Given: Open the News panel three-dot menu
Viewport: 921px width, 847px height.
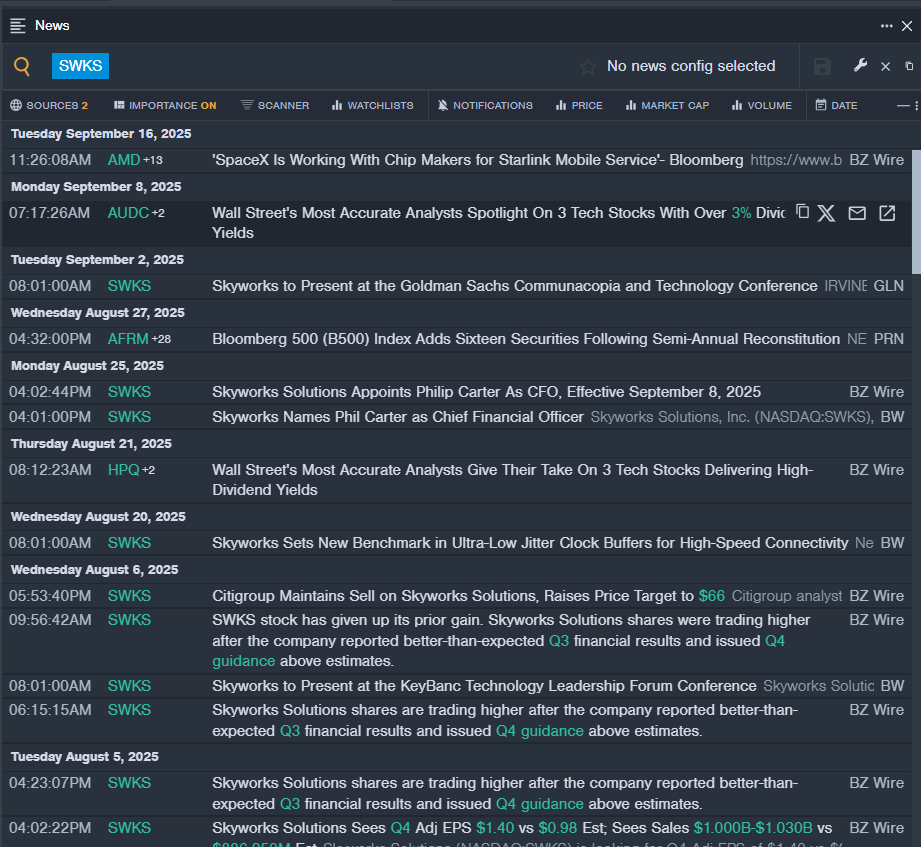Looking at the screenshot, I should coord(886,26).
